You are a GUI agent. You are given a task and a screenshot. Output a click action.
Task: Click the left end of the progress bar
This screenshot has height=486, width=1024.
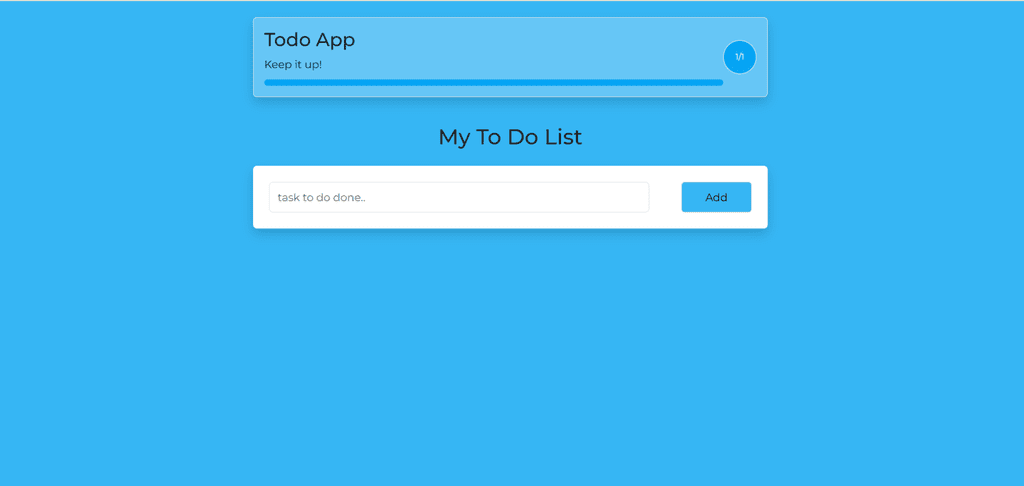[268, 82]
